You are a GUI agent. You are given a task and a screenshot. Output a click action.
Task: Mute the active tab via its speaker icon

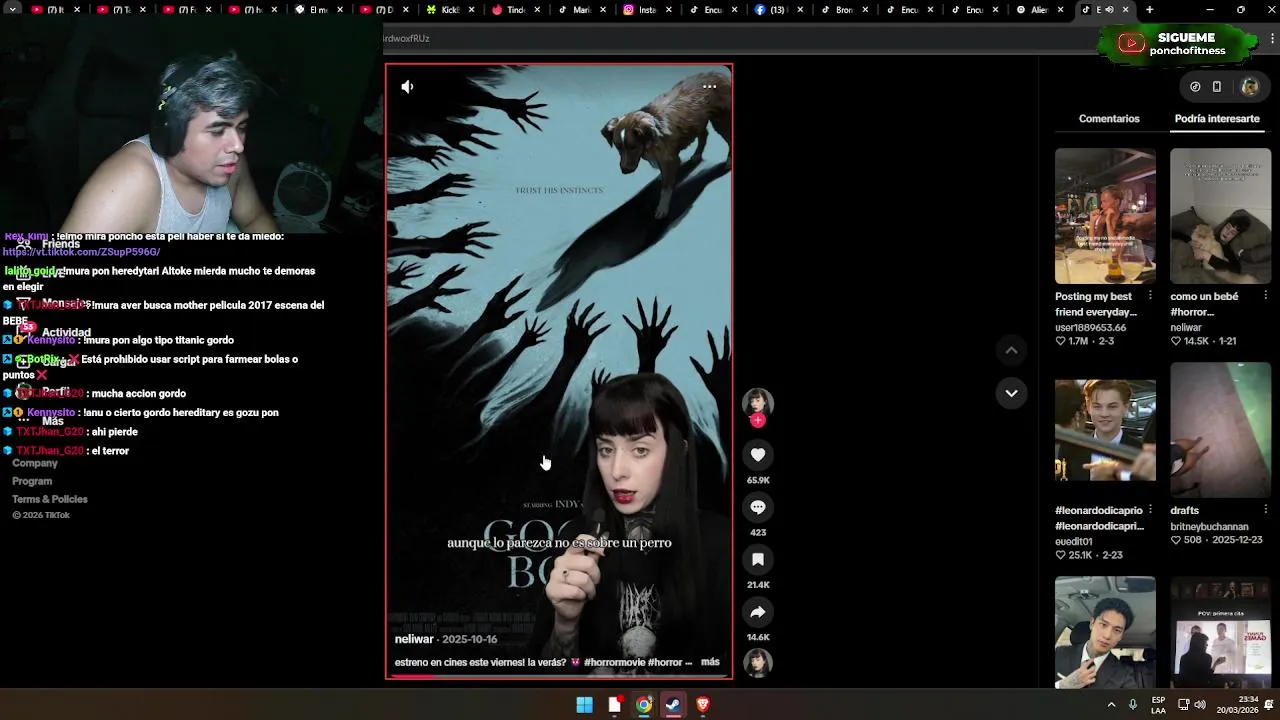click(x=1109, y=10)
